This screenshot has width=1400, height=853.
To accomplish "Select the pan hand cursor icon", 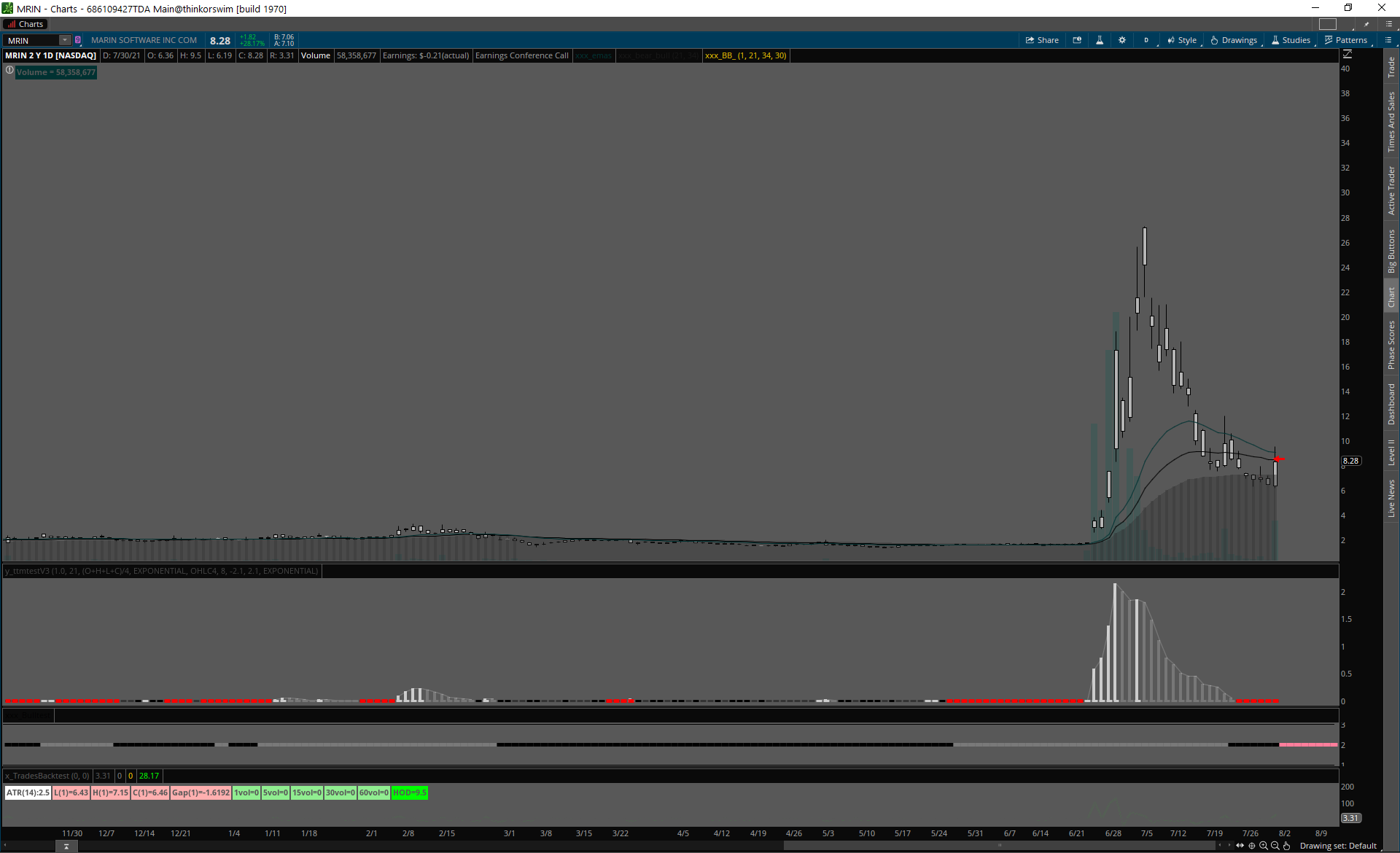I will tap(1287, 846).
